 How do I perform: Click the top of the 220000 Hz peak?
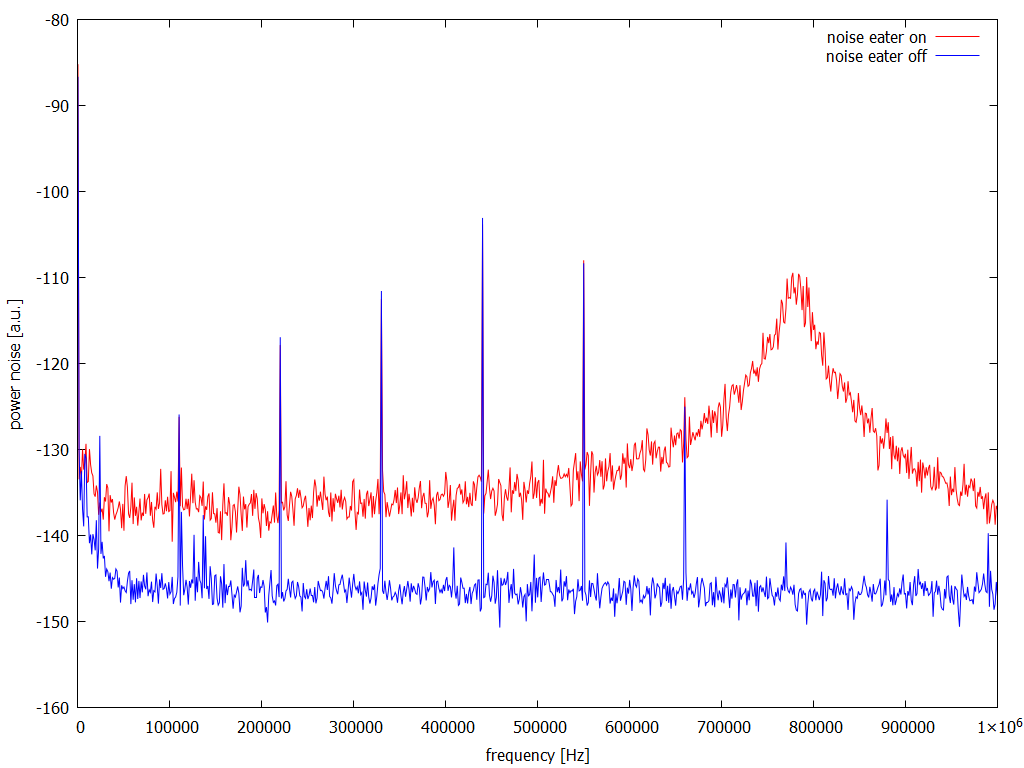pyautogui.click(x=280, y=340)
